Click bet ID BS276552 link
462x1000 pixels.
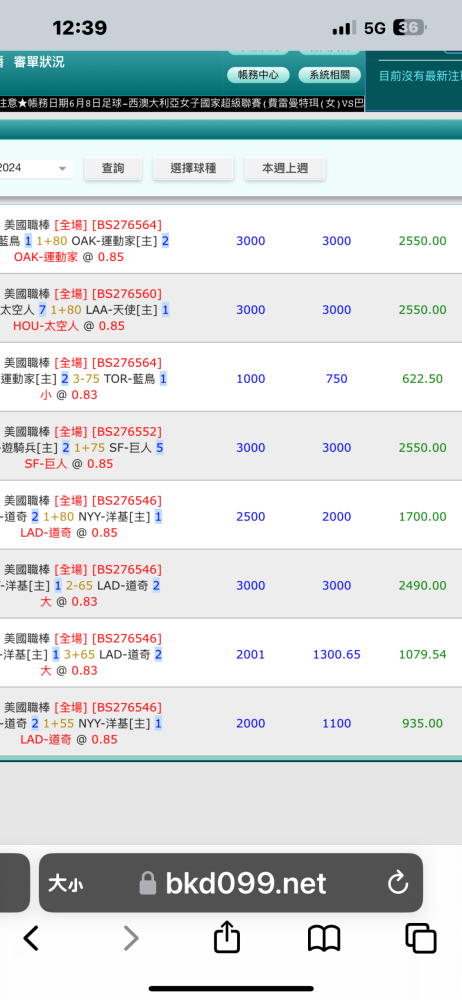127,431
